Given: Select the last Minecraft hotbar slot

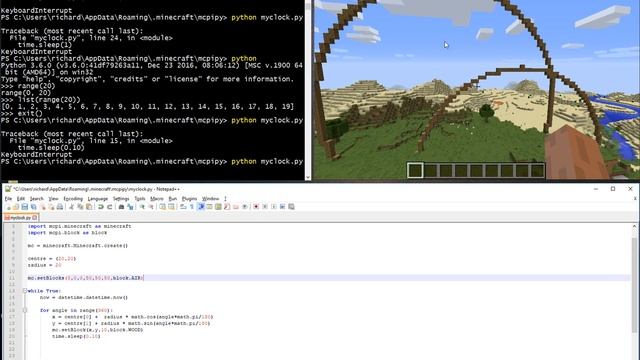Looking at the screenshot, I should click(537, 170).
